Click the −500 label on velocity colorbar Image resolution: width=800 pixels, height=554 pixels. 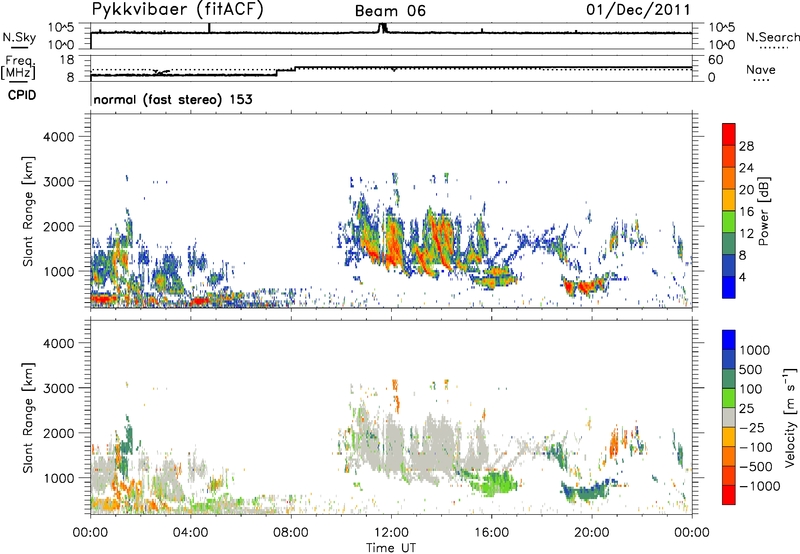click(755, 466)
